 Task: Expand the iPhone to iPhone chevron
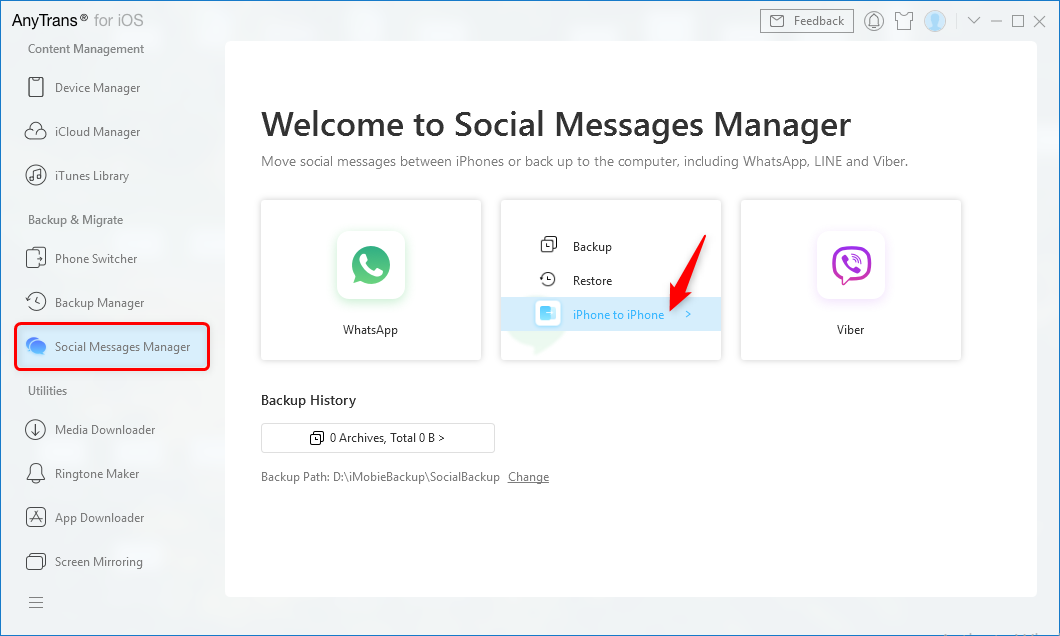click(x=688, y=314)
